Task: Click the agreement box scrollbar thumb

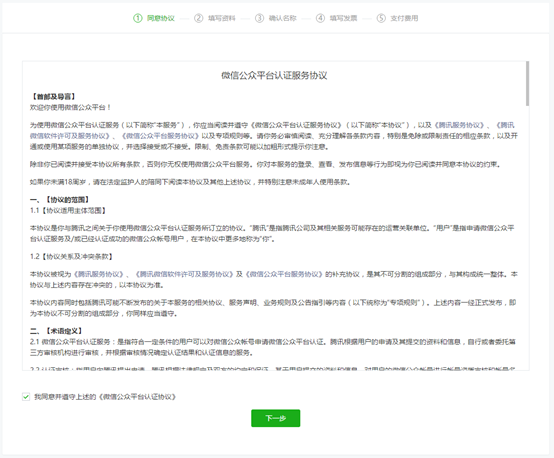Action: point(527,84)
